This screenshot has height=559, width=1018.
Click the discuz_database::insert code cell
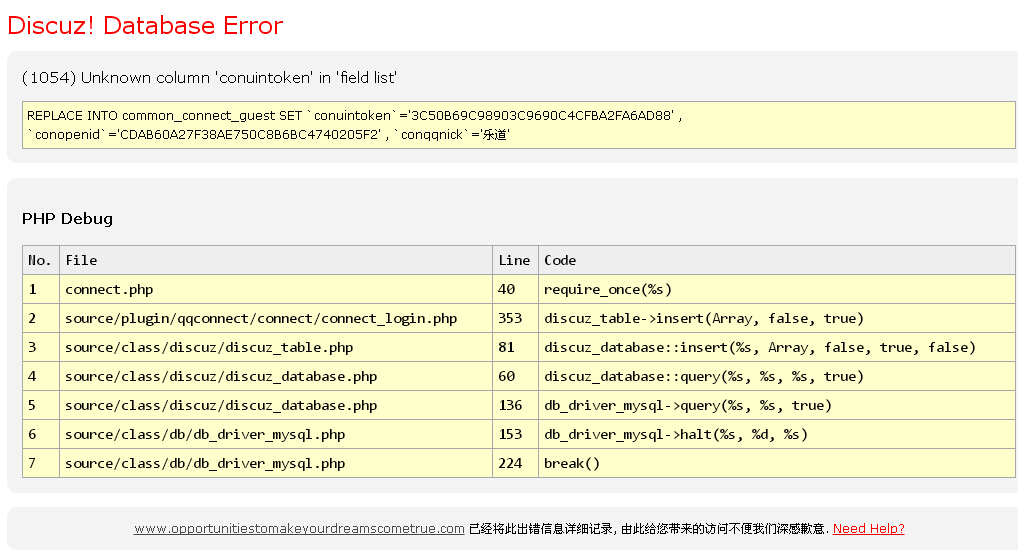776,347
